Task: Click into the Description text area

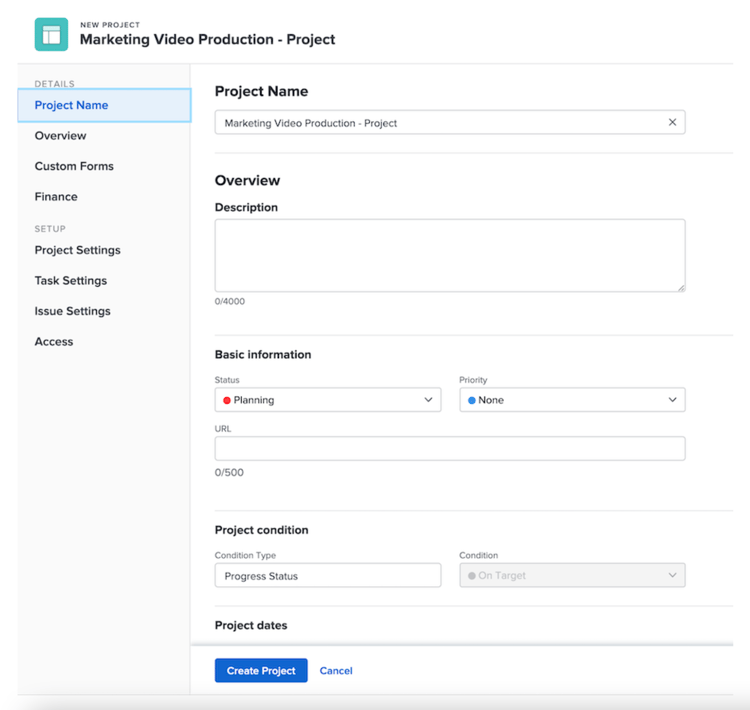Action: (450, 255)
